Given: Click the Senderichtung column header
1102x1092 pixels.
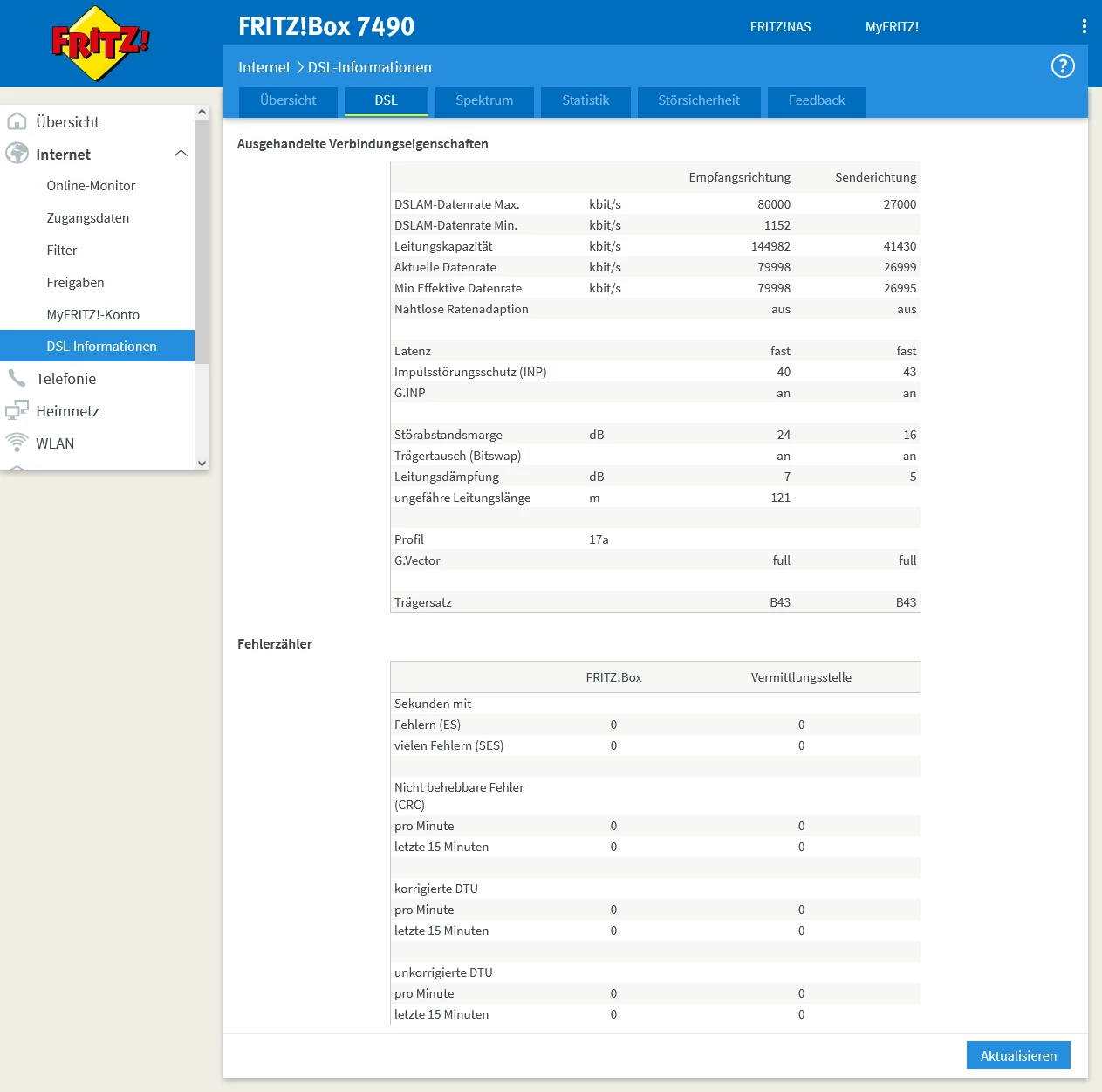Looking at the screenshot, I should coord(875,177).
